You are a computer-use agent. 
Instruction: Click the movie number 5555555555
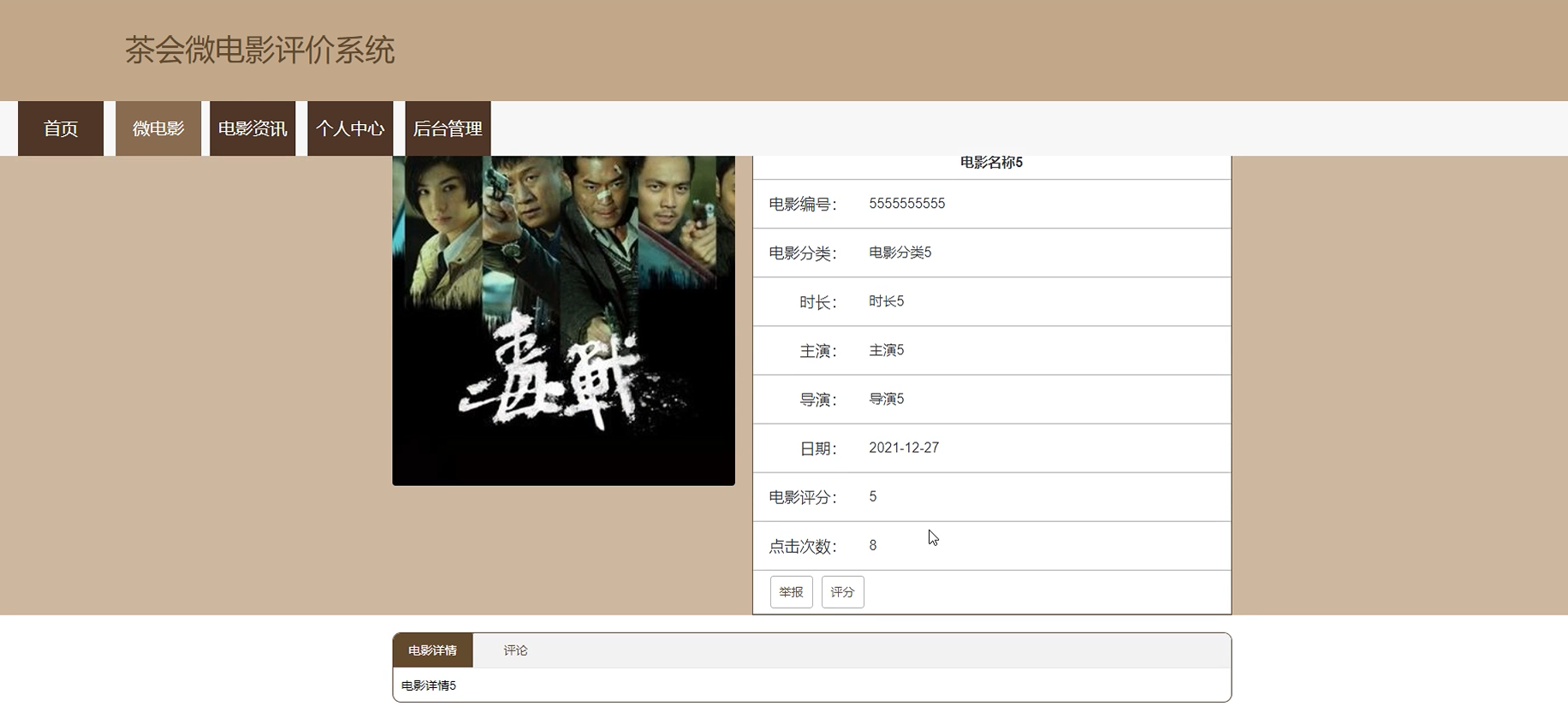click(907, 204)
